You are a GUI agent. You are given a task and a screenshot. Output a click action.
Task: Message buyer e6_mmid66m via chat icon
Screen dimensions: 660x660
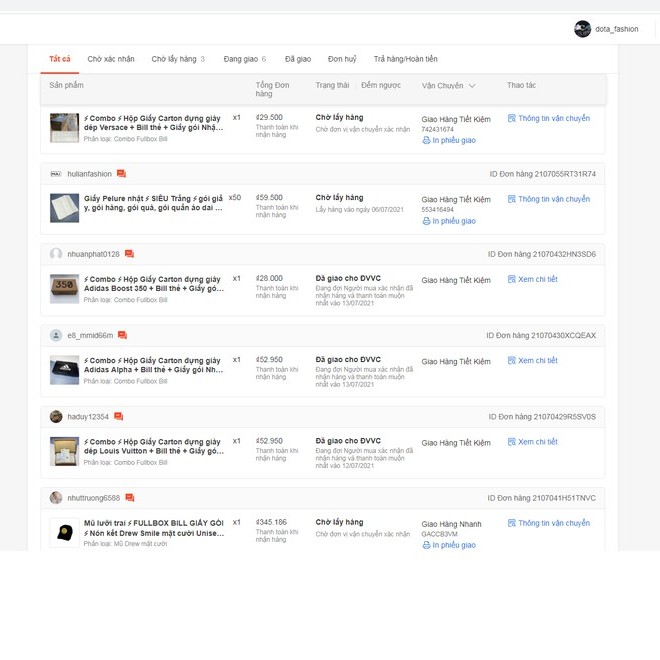point(122,335)
